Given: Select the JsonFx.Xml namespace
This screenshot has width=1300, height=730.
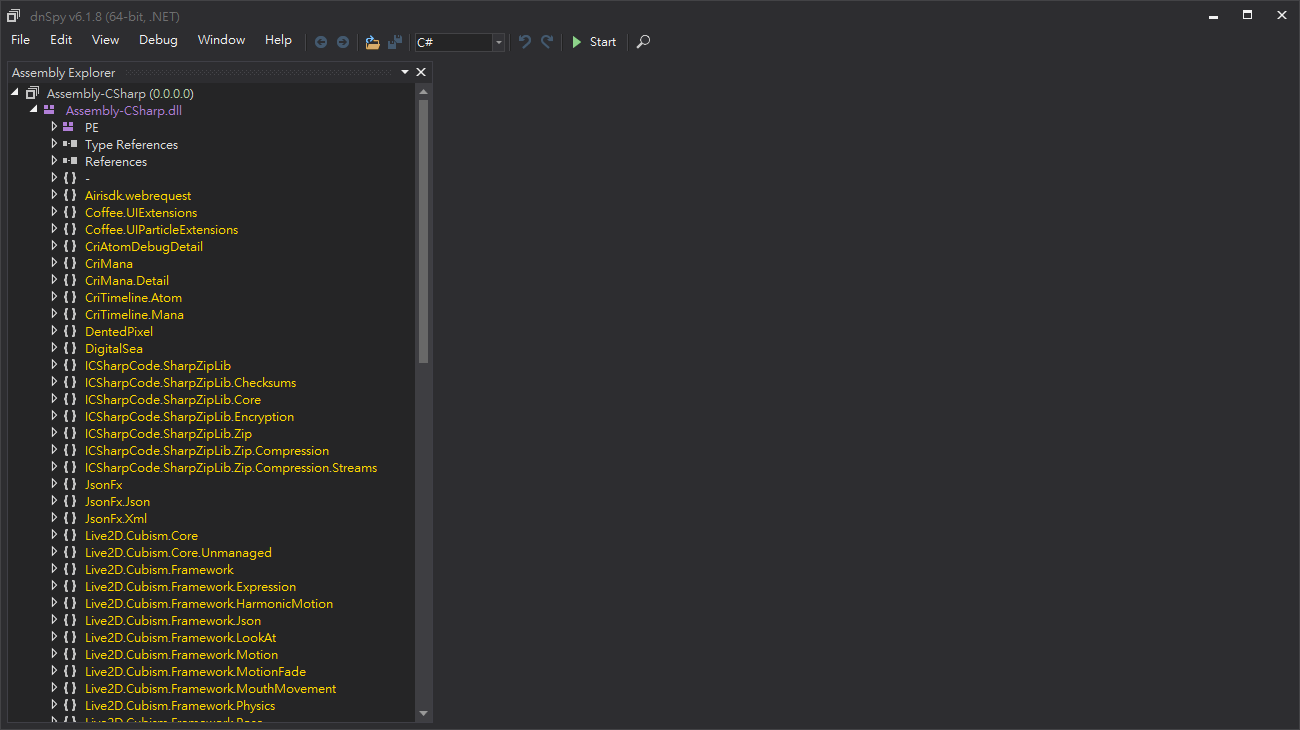Looking at the screenshot, I should 116,518.
